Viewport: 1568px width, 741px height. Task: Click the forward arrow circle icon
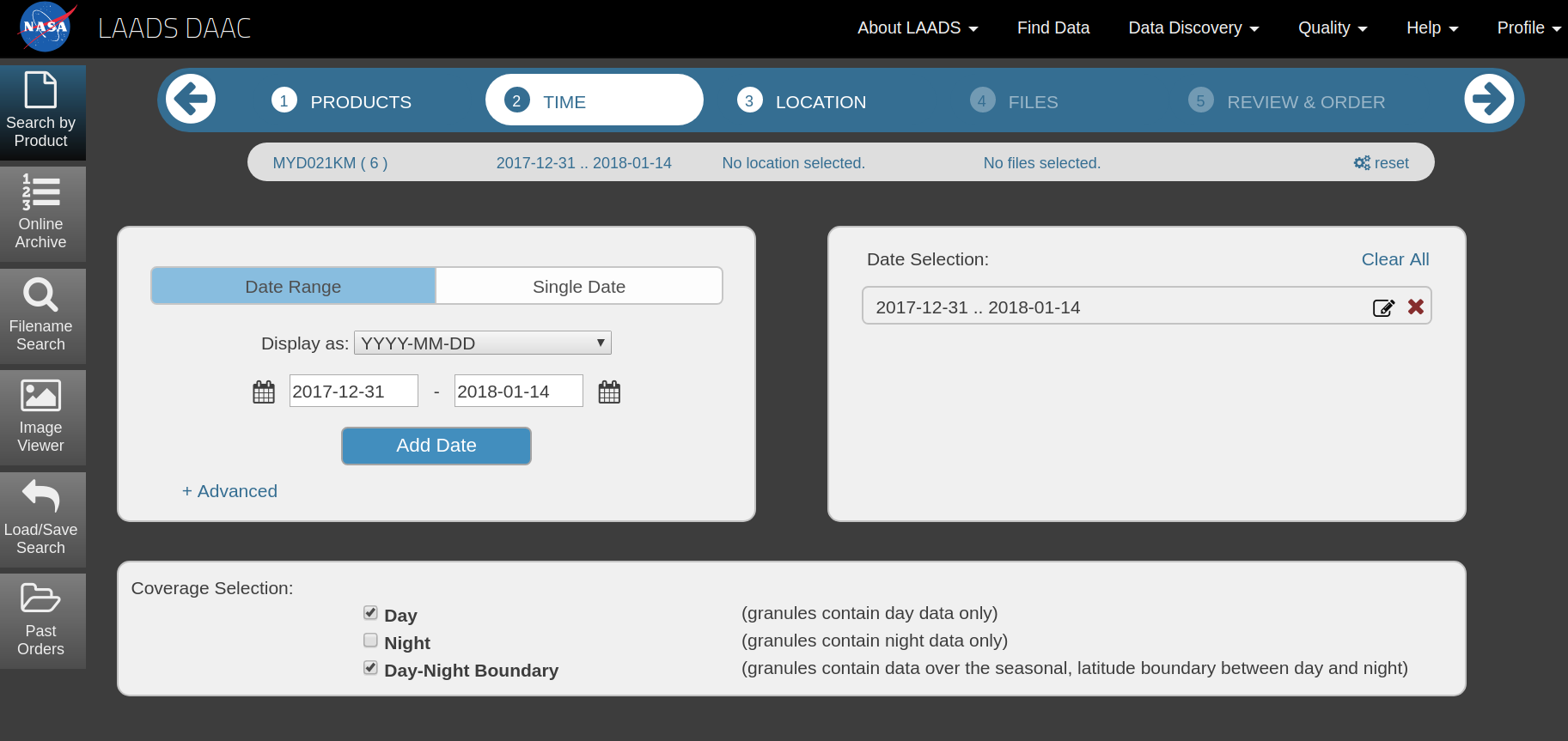(x=1489, y=100)
